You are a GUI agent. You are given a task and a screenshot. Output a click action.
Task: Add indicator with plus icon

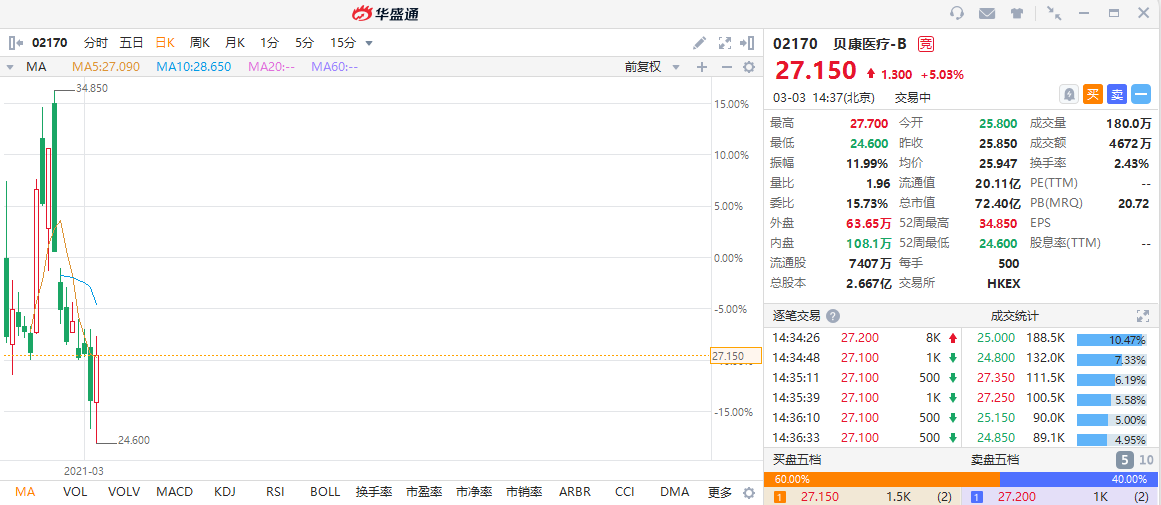click(702, 67)
